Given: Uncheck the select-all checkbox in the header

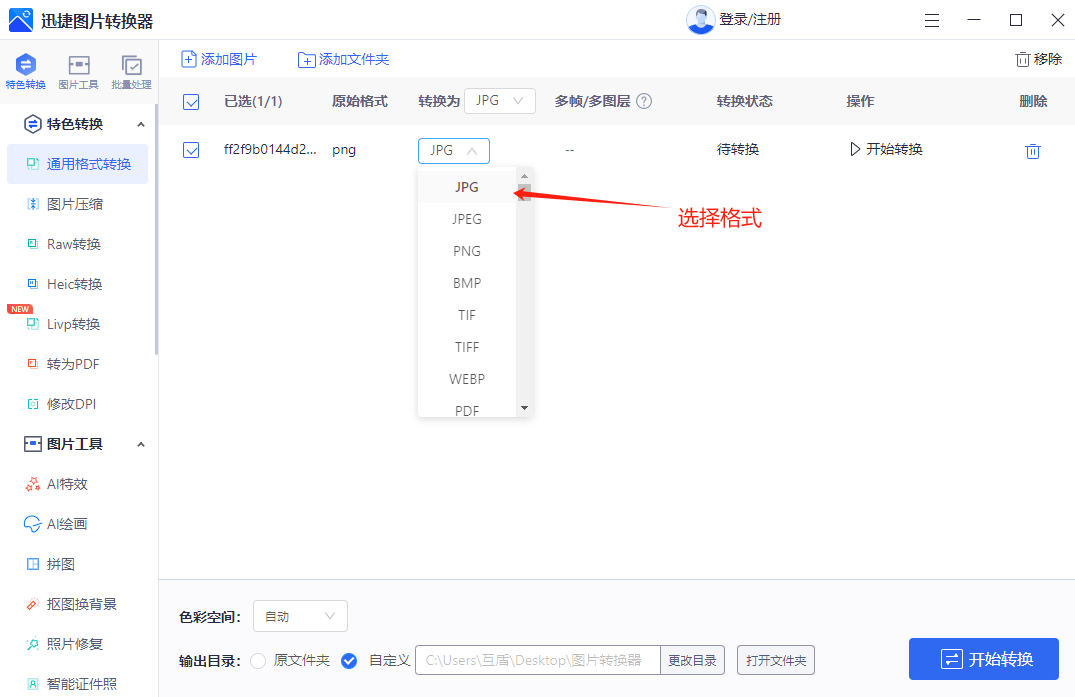Looking at the screenshot, I should [191, 101].
